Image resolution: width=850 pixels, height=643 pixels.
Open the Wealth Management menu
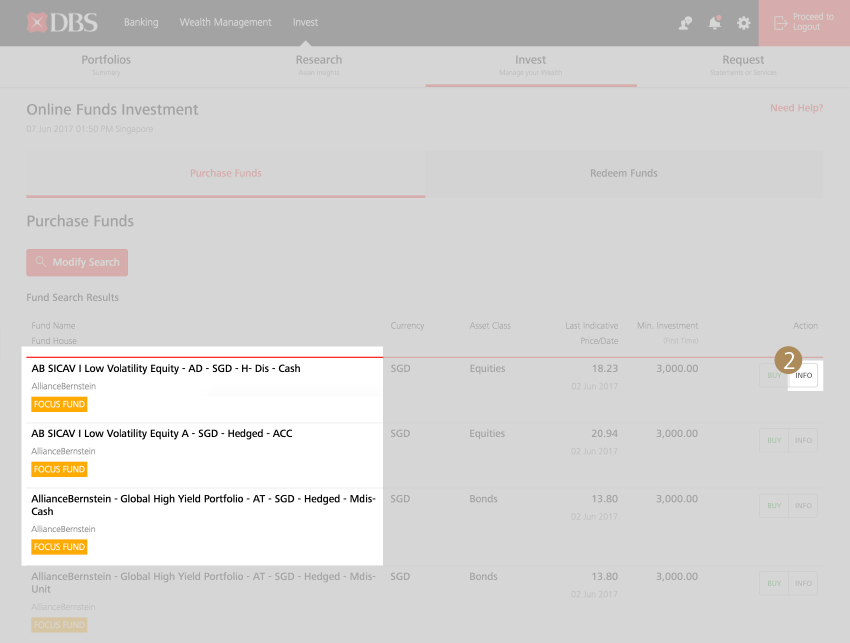[226, 22]
